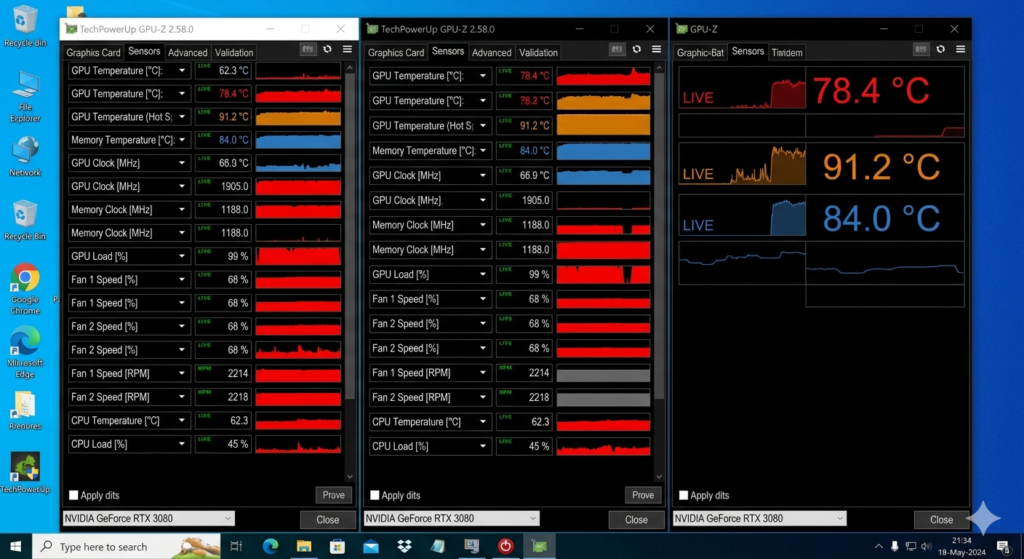Open the notification center icon in the tray
The image size is (1024, 559).
tap(1004, 547)
